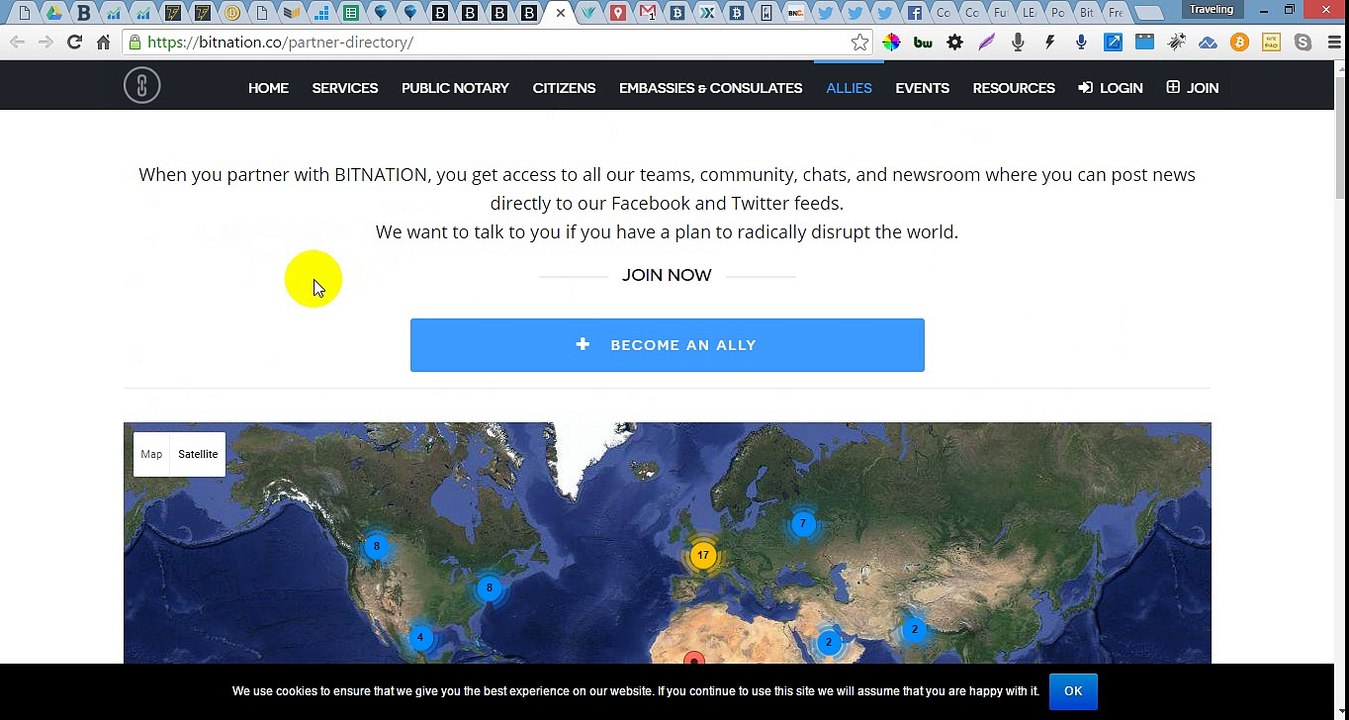Viewport: 1349px width, 720px height.
Task: Open the bug extension icon
Action: (x=1176, y=42)
